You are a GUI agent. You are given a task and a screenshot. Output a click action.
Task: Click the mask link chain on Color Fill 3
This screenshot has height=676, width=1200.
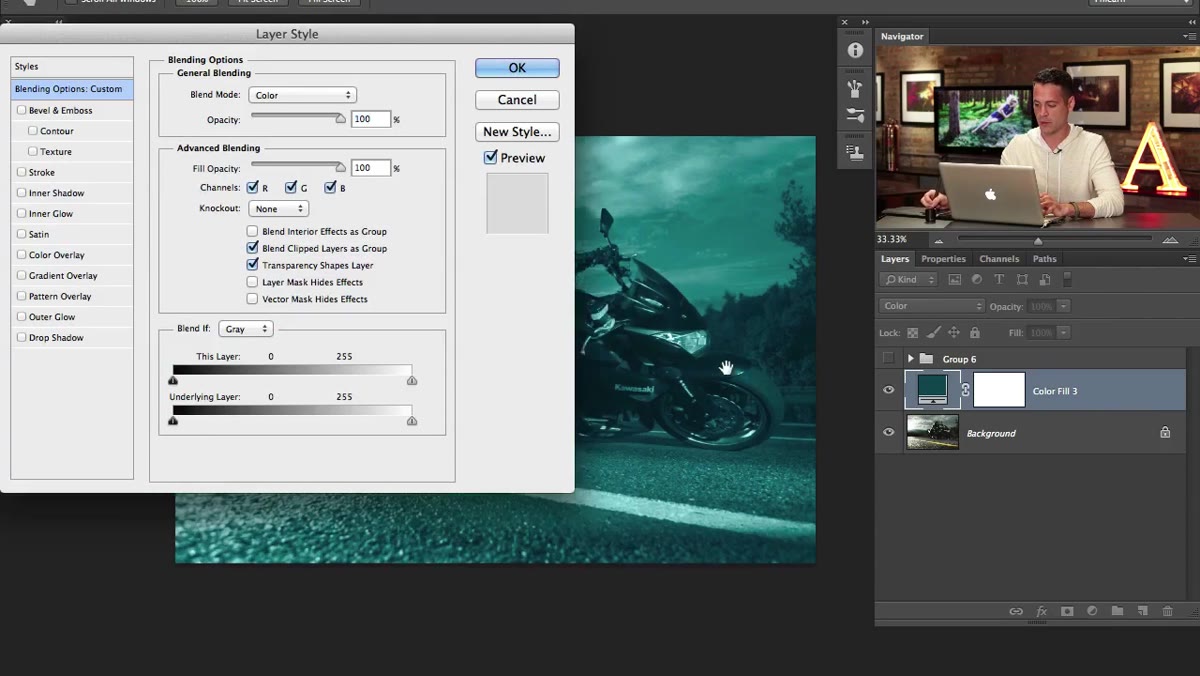[x=965, y=390]
